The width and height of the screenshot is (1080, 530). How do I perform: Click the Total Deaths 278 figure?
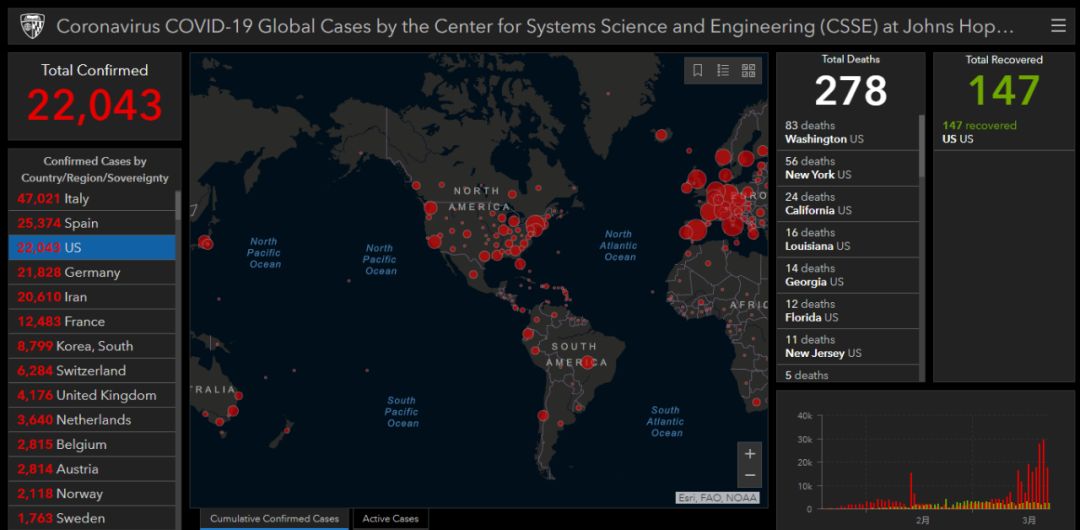(x=851, y=90)
